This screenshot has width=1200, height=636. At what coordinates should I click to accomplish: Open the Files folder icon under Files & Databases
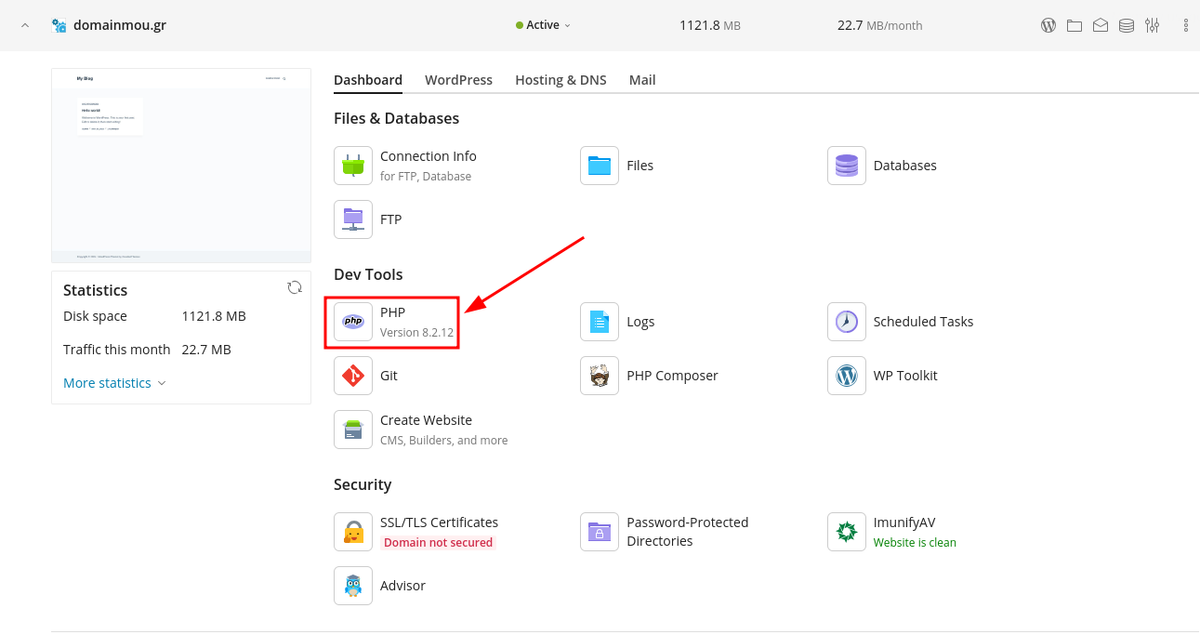pyautogui.click(x=600, y=165)
